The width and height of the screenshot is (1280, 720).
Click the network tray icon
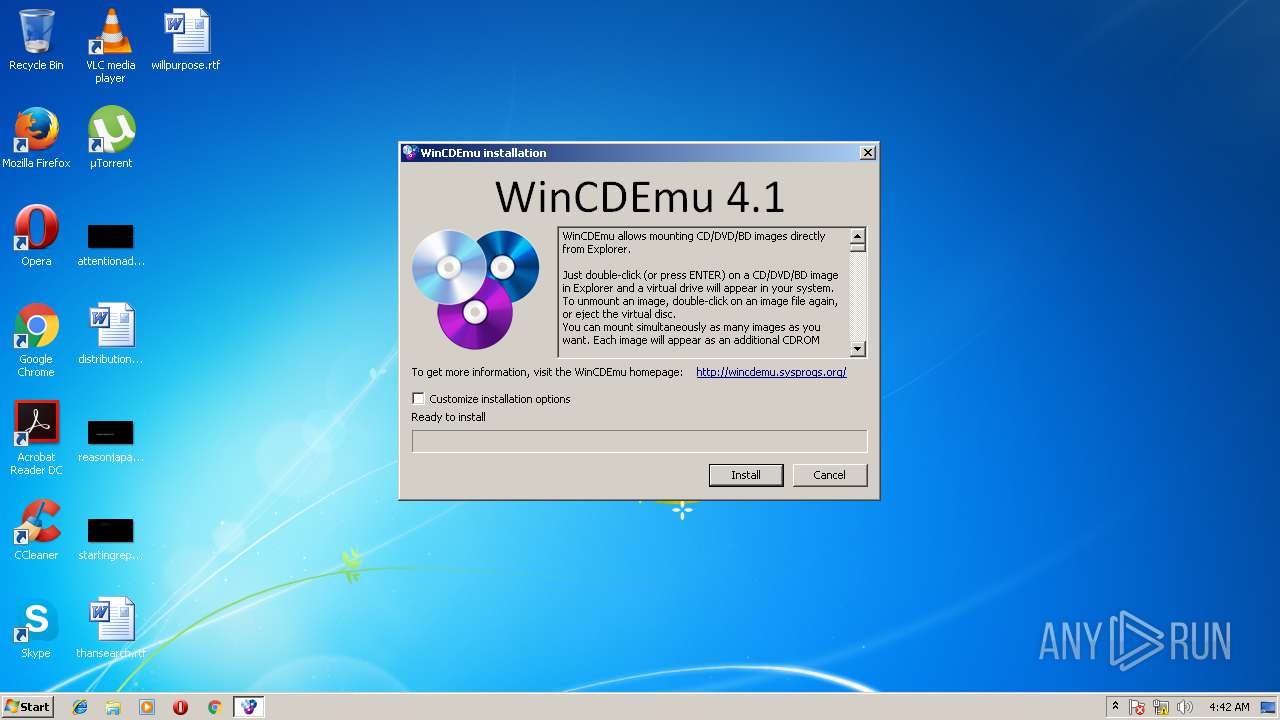1161,707
